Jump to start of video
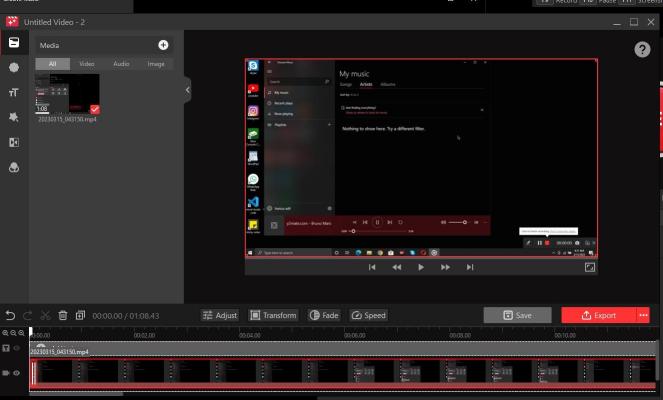 (x=372, y=267)
